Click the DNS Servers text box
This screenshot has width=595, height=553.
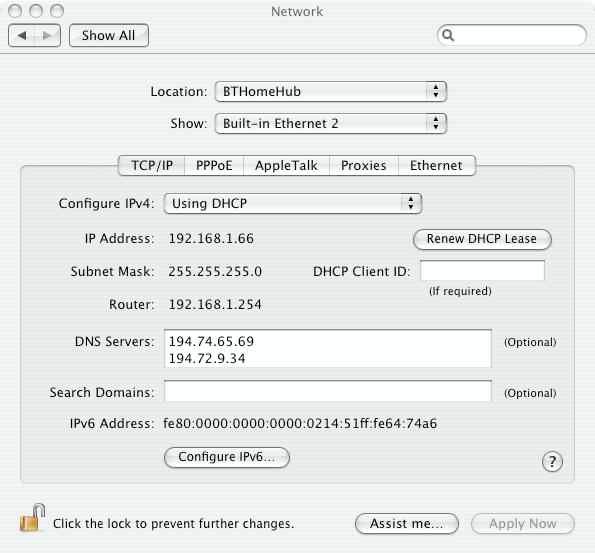(328, 349)
